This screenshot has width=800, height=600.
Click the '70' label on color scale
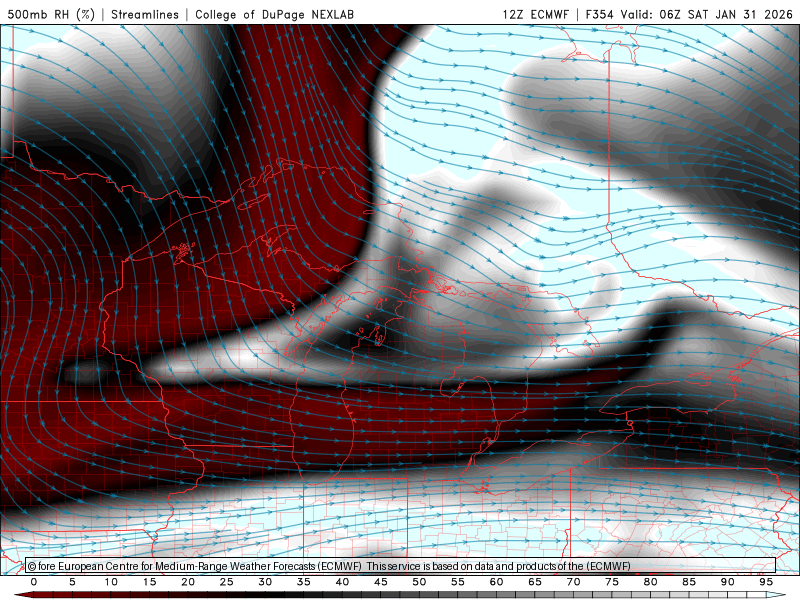click(x=573, y=582)
